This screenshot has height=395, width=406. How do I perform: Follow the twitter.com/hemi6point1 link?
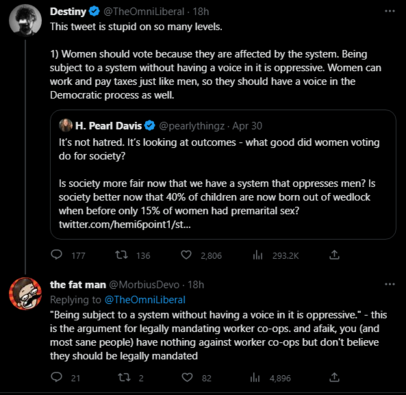(125, 224)
